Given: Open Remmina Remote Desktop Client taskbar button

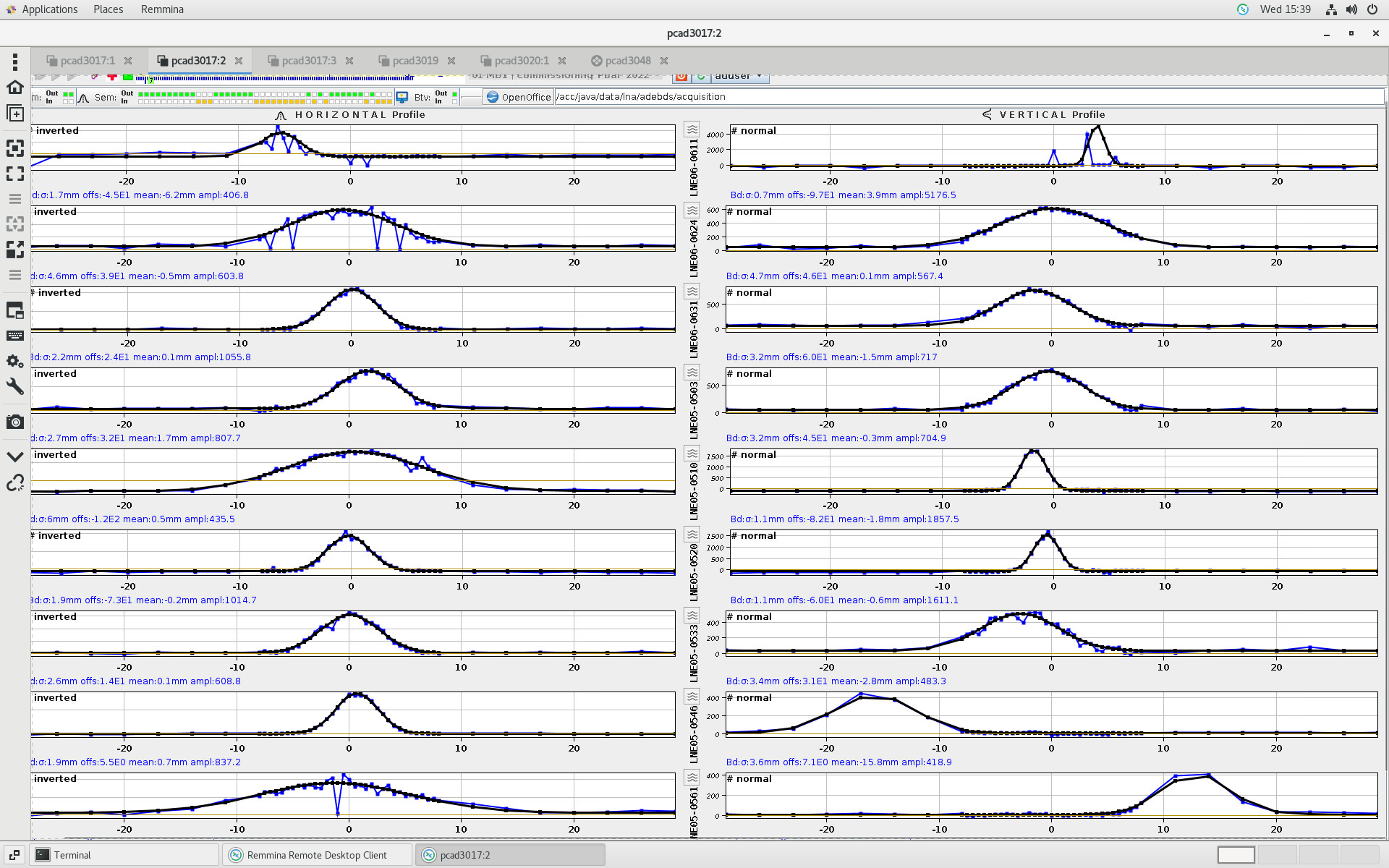Looking at the screenshot, I should click(x=316, y=855).
